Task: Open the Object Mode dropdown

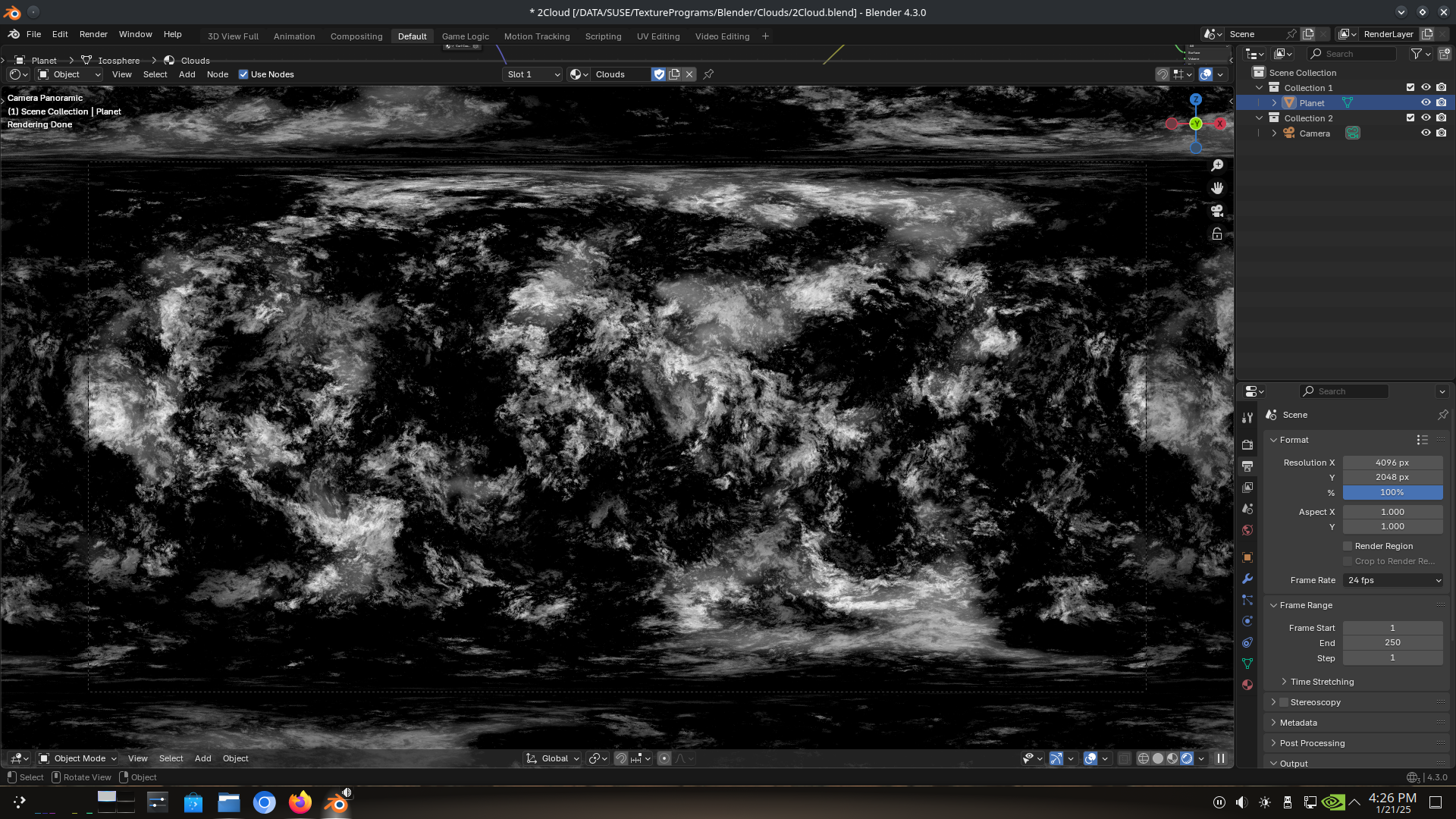Action: 77,758
